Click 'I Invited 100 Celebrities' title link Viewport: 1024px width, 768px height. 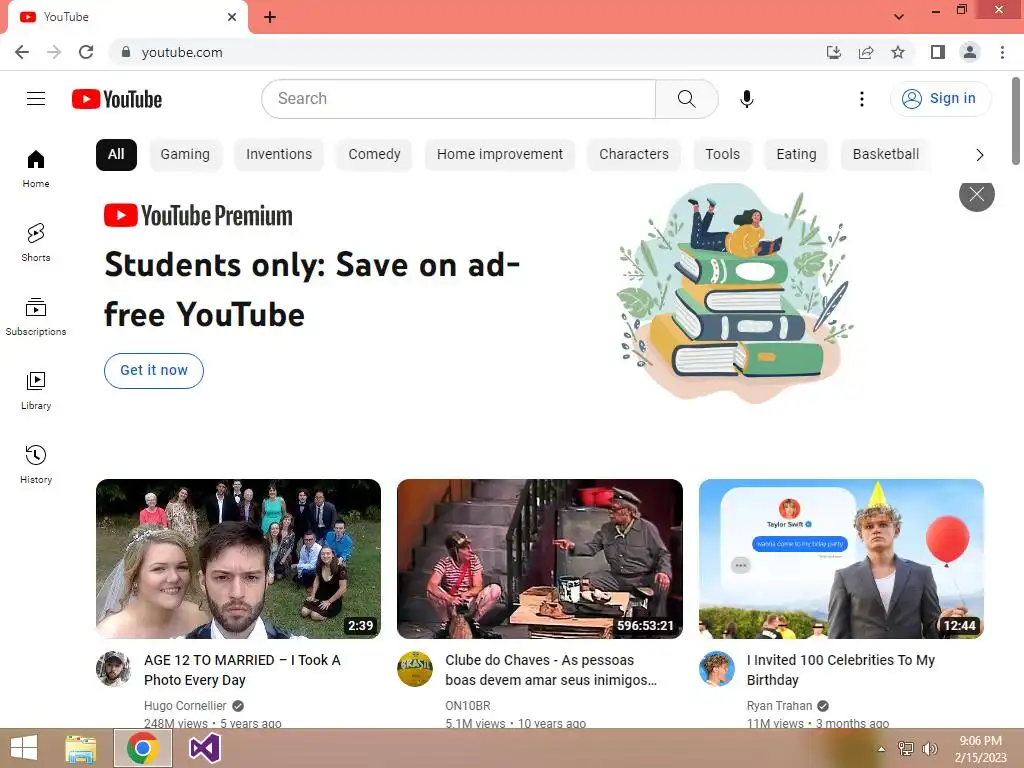point(841,670)
